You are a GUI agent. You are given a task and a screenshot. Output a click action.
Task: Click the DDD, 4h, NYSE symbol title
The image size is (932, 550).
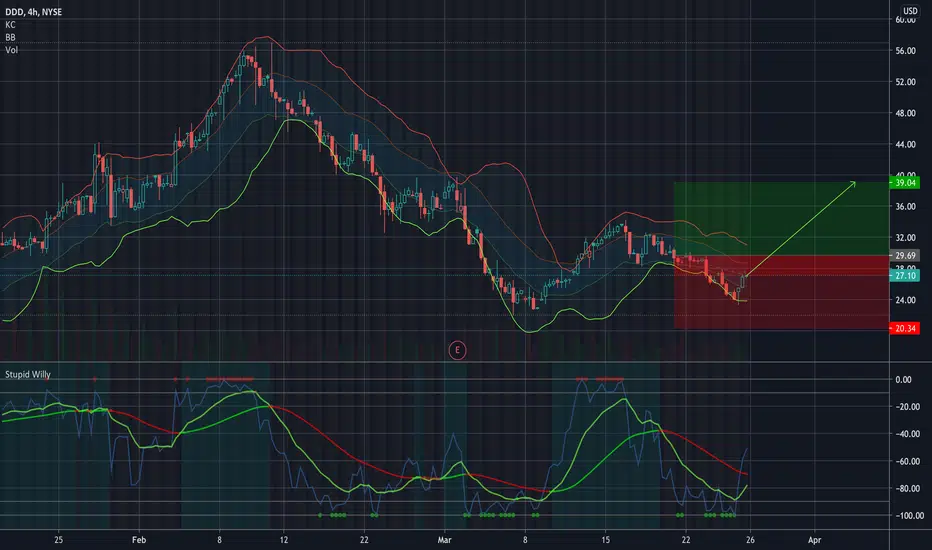(33, 12)
